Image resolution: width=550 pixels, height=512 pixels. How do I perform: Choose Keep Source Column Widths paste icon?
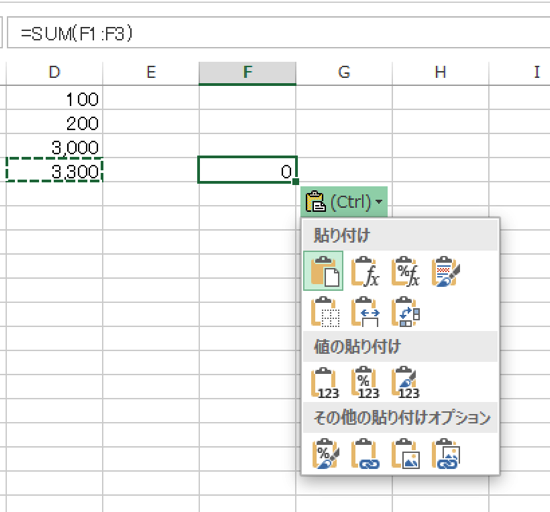(x=365, y=312)
